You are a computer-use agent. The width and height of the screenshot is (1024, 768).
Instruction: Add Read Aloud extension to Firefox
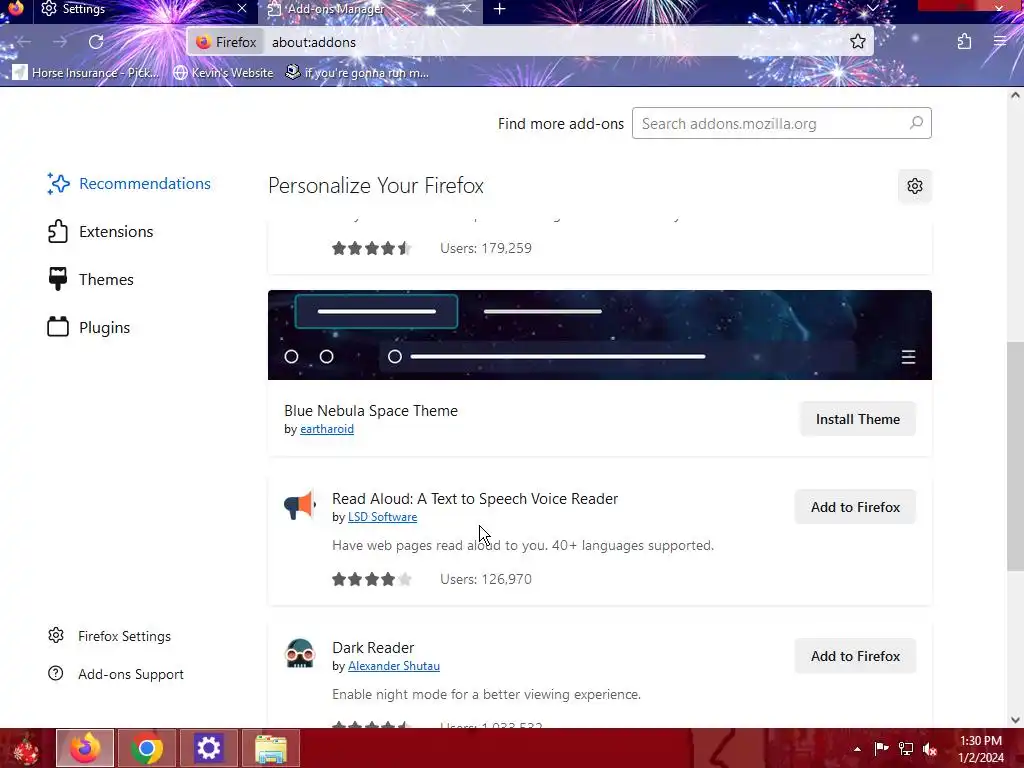coord(855,507)
